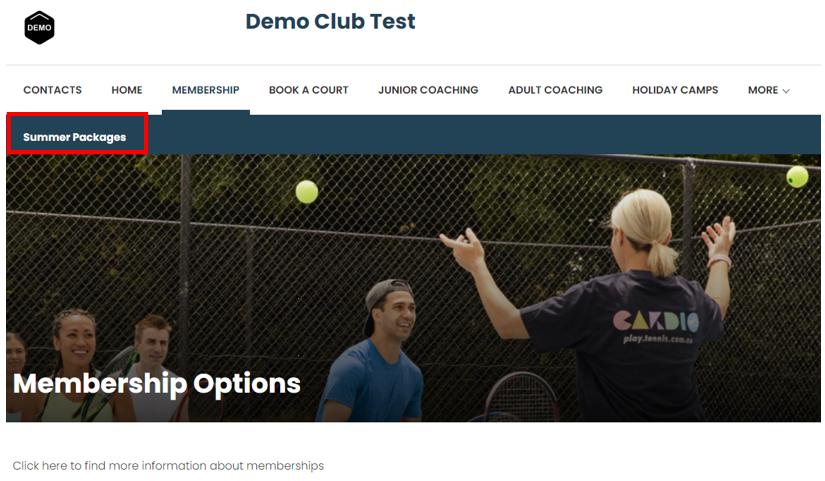Click the tennis ball in mid-air near the fence post
Image resolution: width=825 pixels, height=481 pixels.
pyautogui.click(x=307, y=192)
